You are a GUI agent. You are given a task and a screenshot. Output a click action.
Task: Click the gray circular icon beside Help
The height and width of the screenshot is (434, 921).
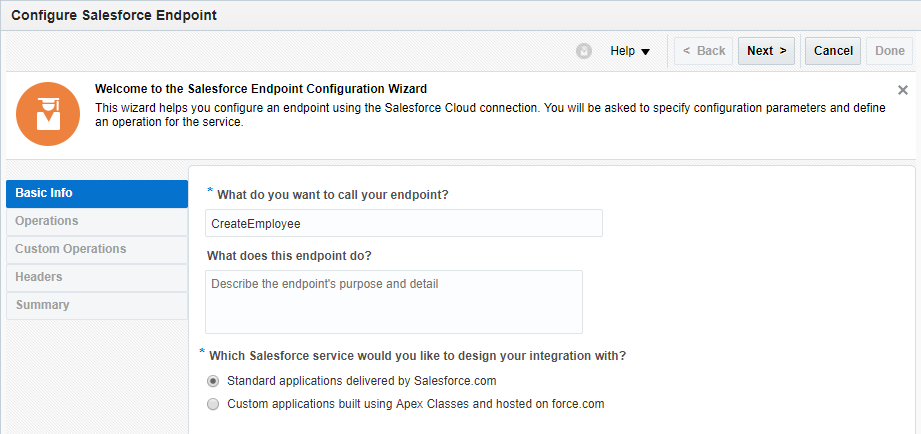[x=584, y=51]
